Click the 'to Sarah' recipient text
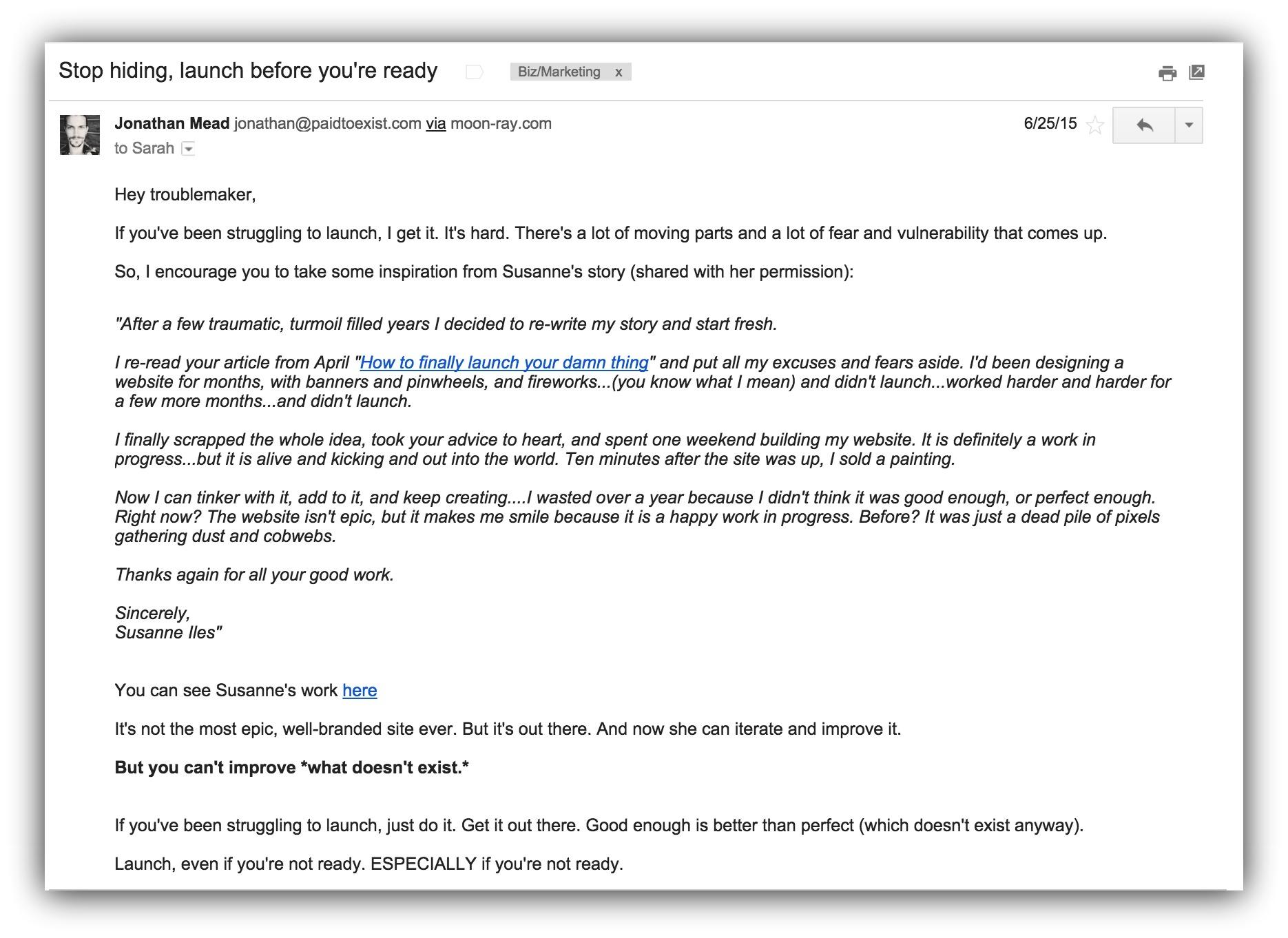The image size is (1288, 938). [x=144, y=149]
